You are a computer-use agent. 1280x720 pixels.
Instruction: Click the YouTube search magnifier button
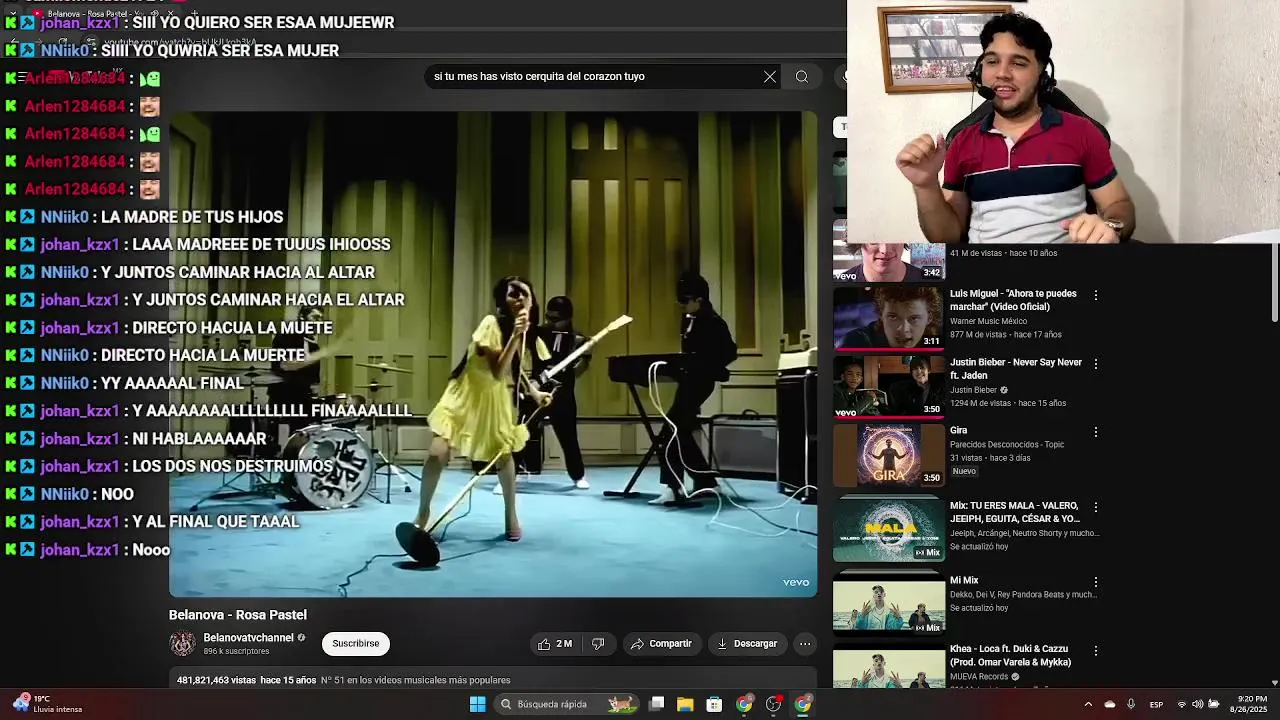(802, 76)
